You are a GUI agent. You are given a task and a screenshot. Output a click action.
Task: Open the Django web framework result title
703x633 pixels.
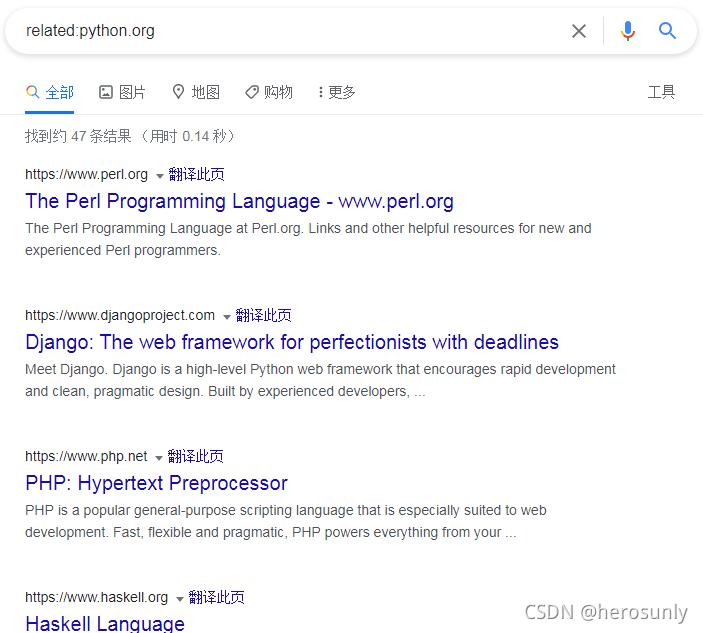[x=292, y=342]
